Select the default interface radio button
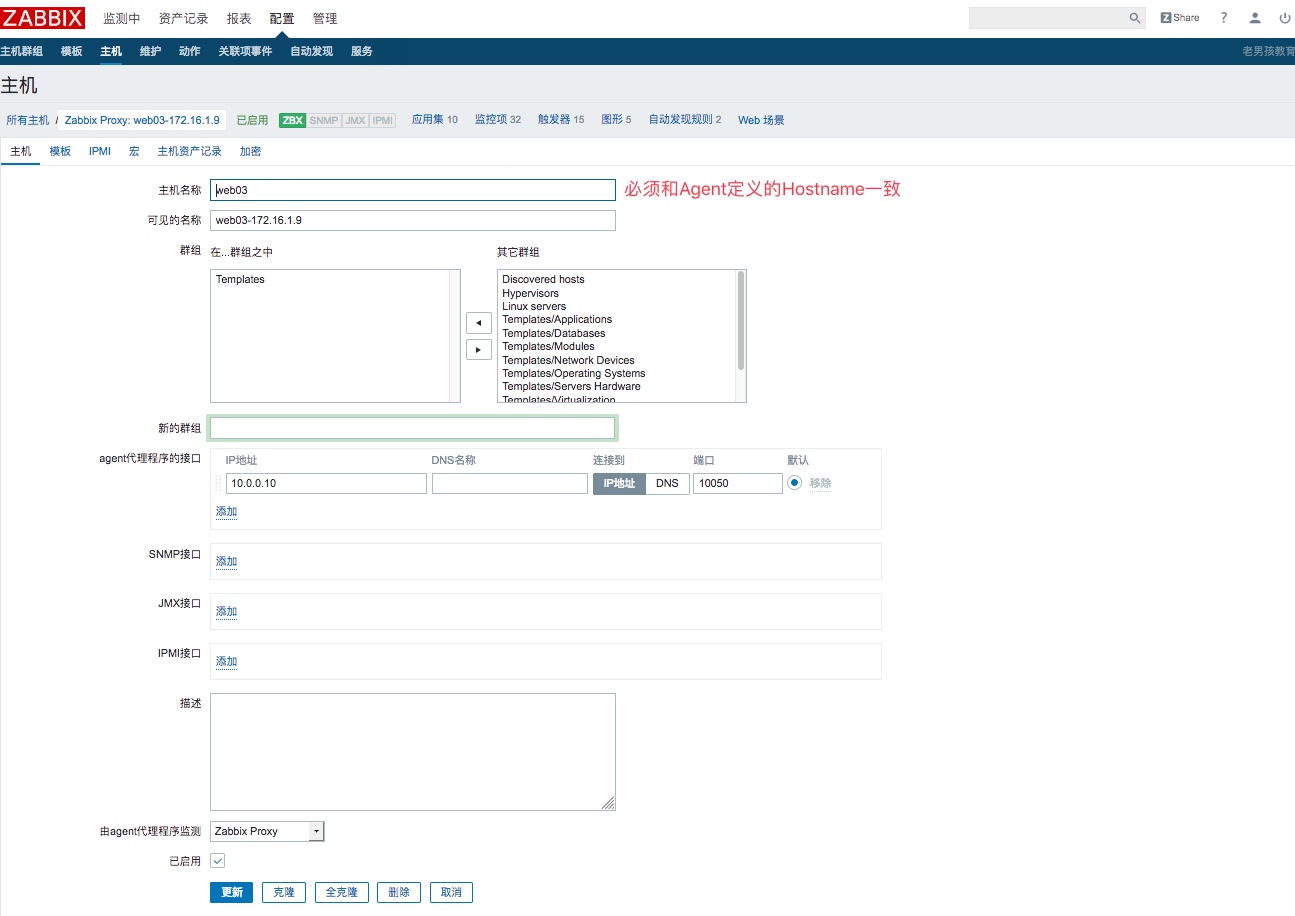The width and height of the screenshot is (1295, 916). (795, 482)
